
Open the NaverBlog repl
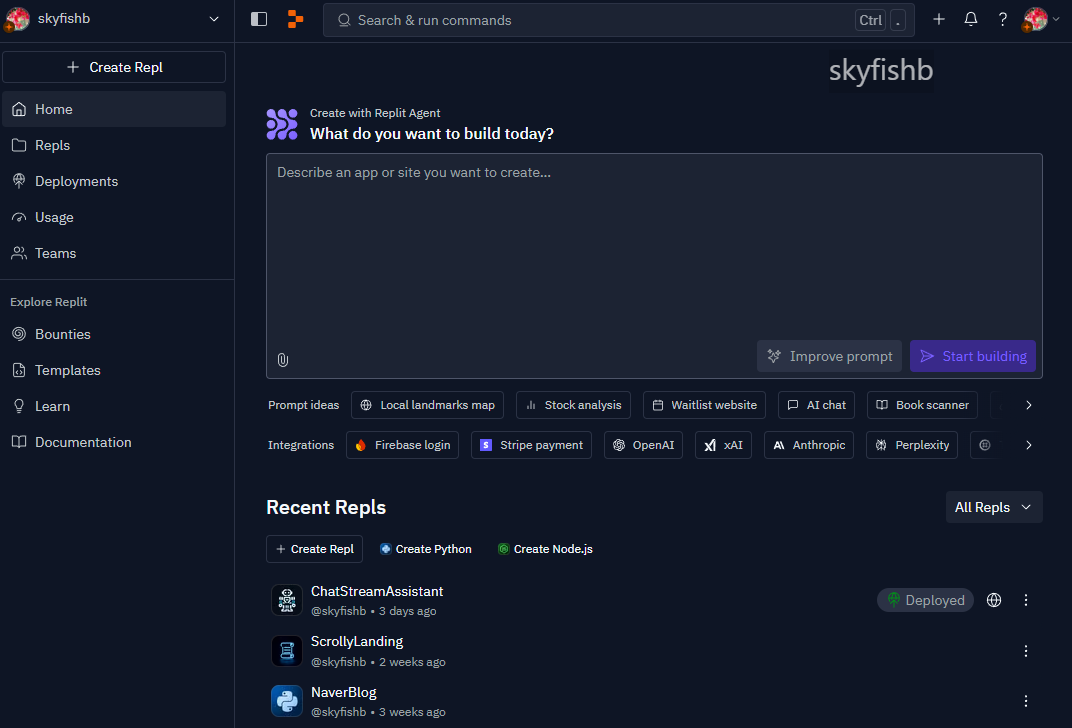[343, 692]
